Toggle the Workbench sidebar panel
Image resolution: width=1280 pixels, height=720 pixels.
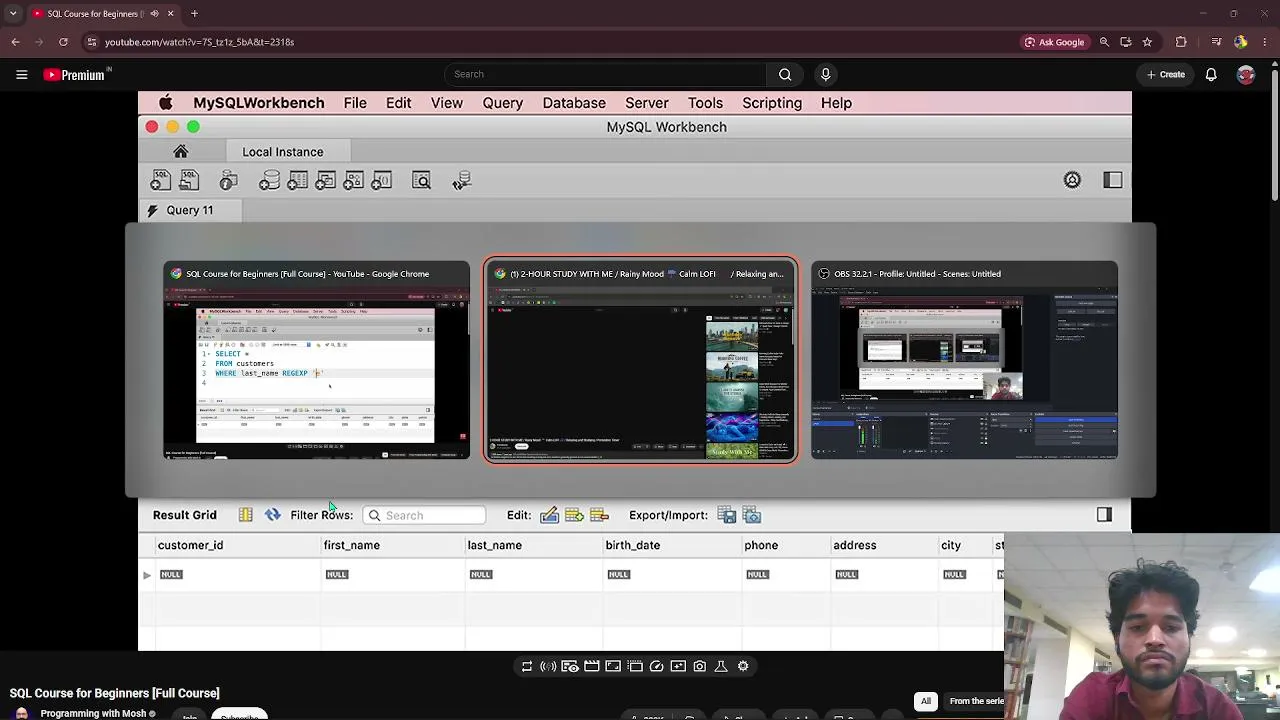point(1113,180)
